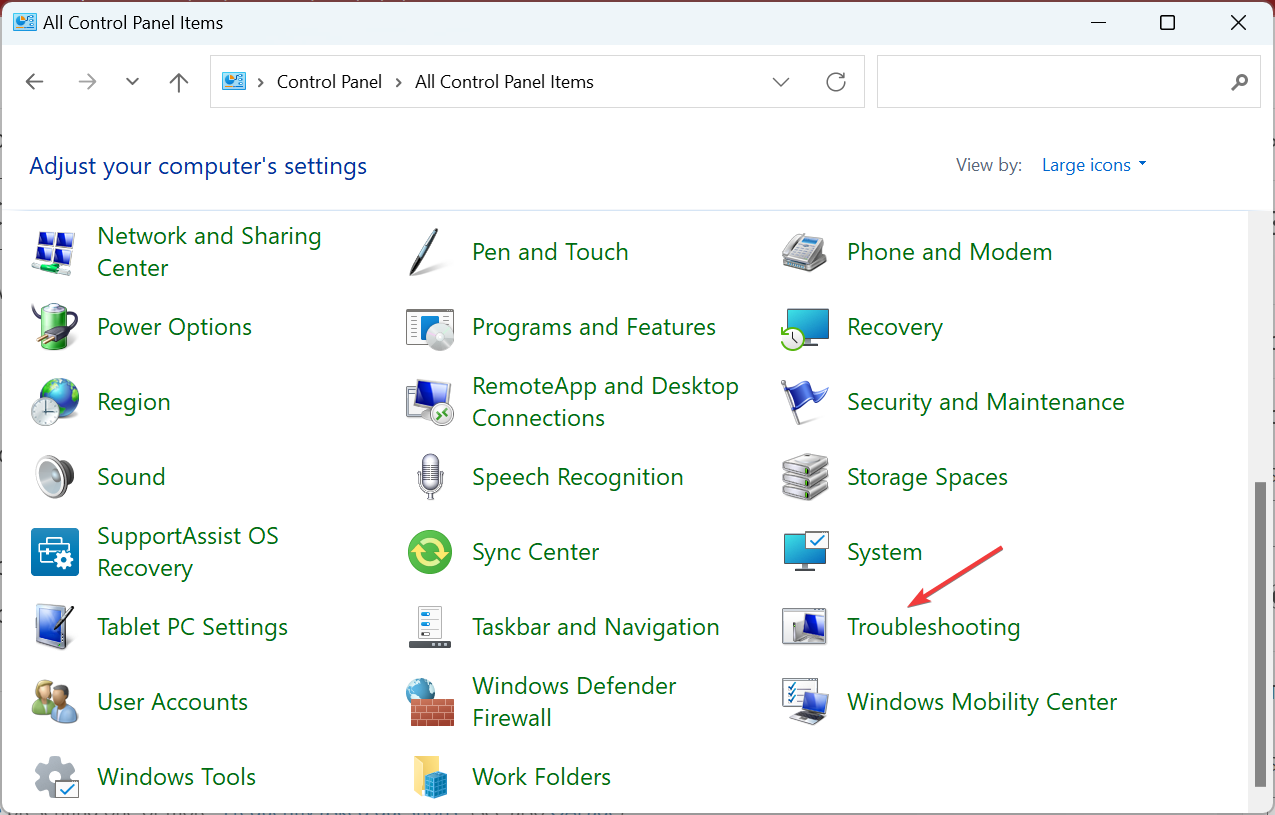
Task: Click the address bar Control Panel icon
Action: coord(233,82)
